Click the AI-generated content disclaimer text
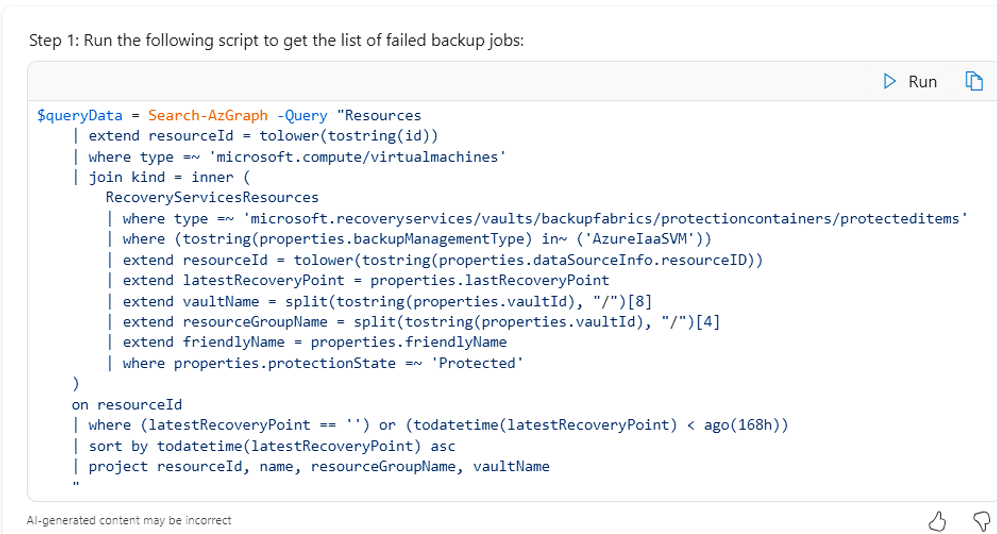Viewport: 997px width, 534px height. 129,520
